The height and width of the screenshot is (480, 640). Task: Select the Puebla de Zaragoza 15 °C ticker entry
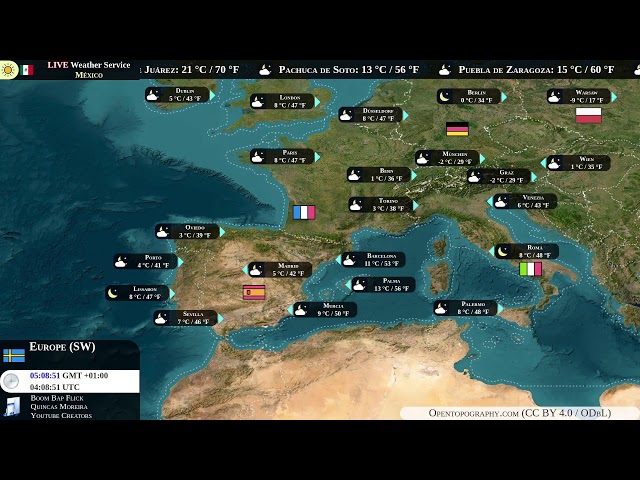[x=536, y=70]
